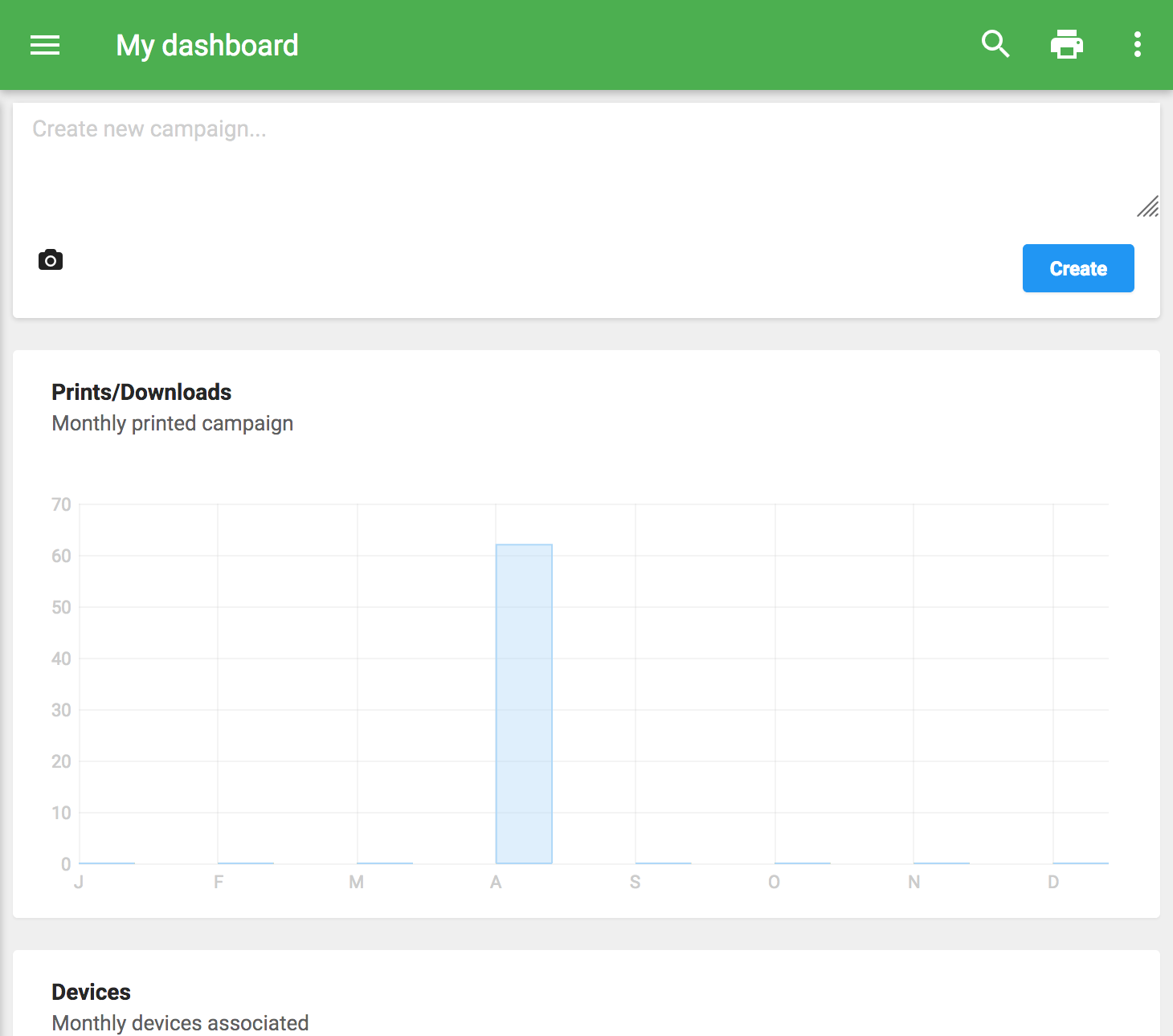Click the tall bar above the A label

[524, 704]
